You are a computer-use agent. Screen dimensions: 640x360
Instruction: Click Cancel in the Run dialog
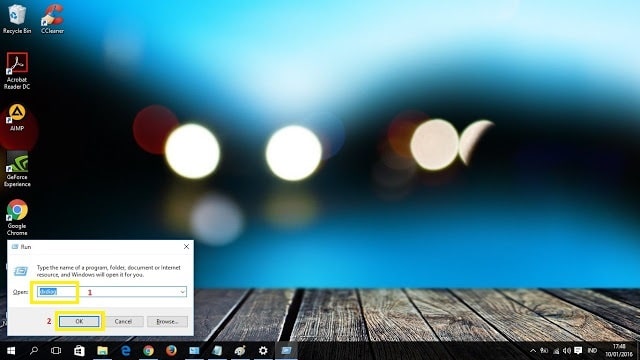[x=123, y=322]
